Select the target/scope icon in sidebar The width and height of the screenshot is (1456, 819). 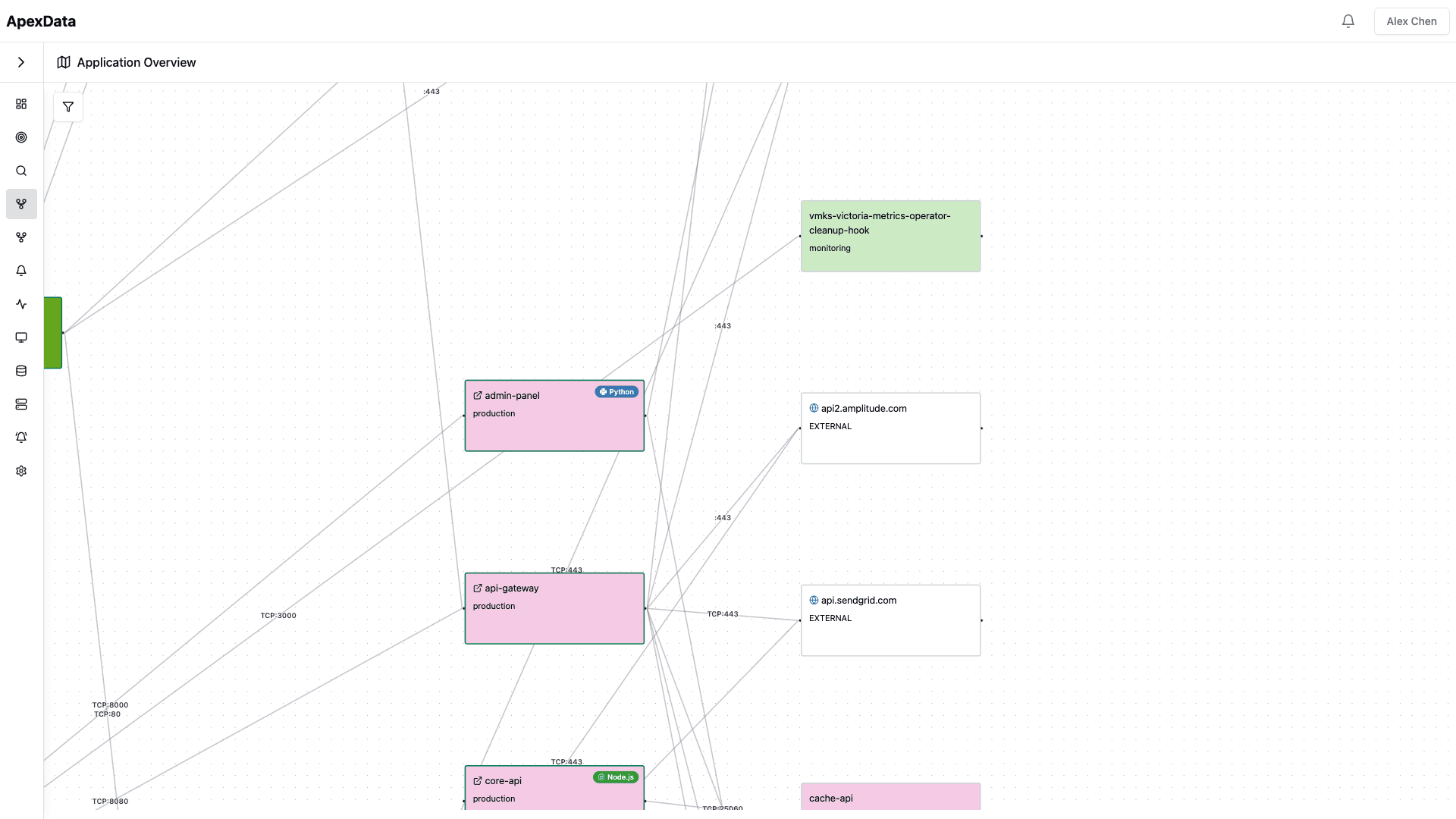tap(21, 137)
